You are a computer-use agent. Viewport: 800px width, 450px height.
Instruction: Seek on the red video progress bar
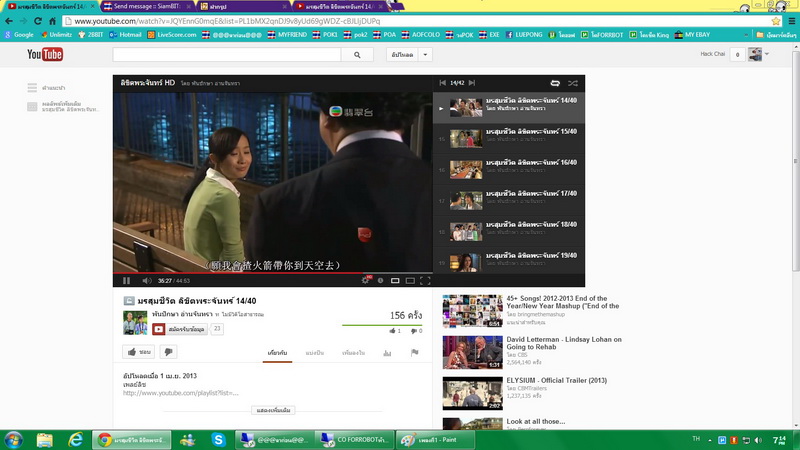[272, 273]
